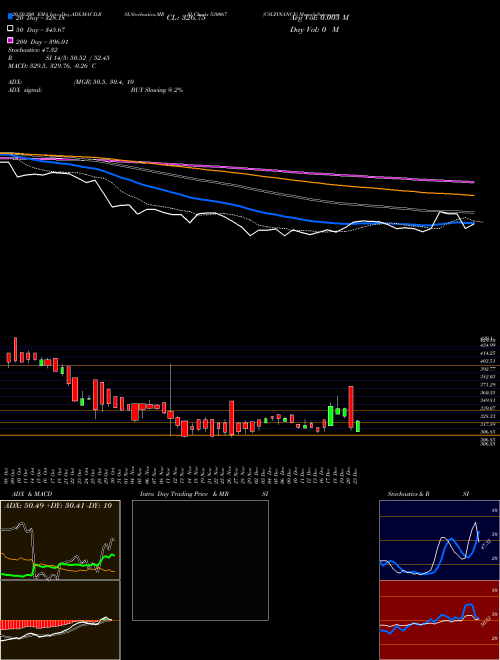Click the 'BUY Slowing @ 2%' ADX signal
The width and height of the screenshot is (500, 660).
coord(157,90)
